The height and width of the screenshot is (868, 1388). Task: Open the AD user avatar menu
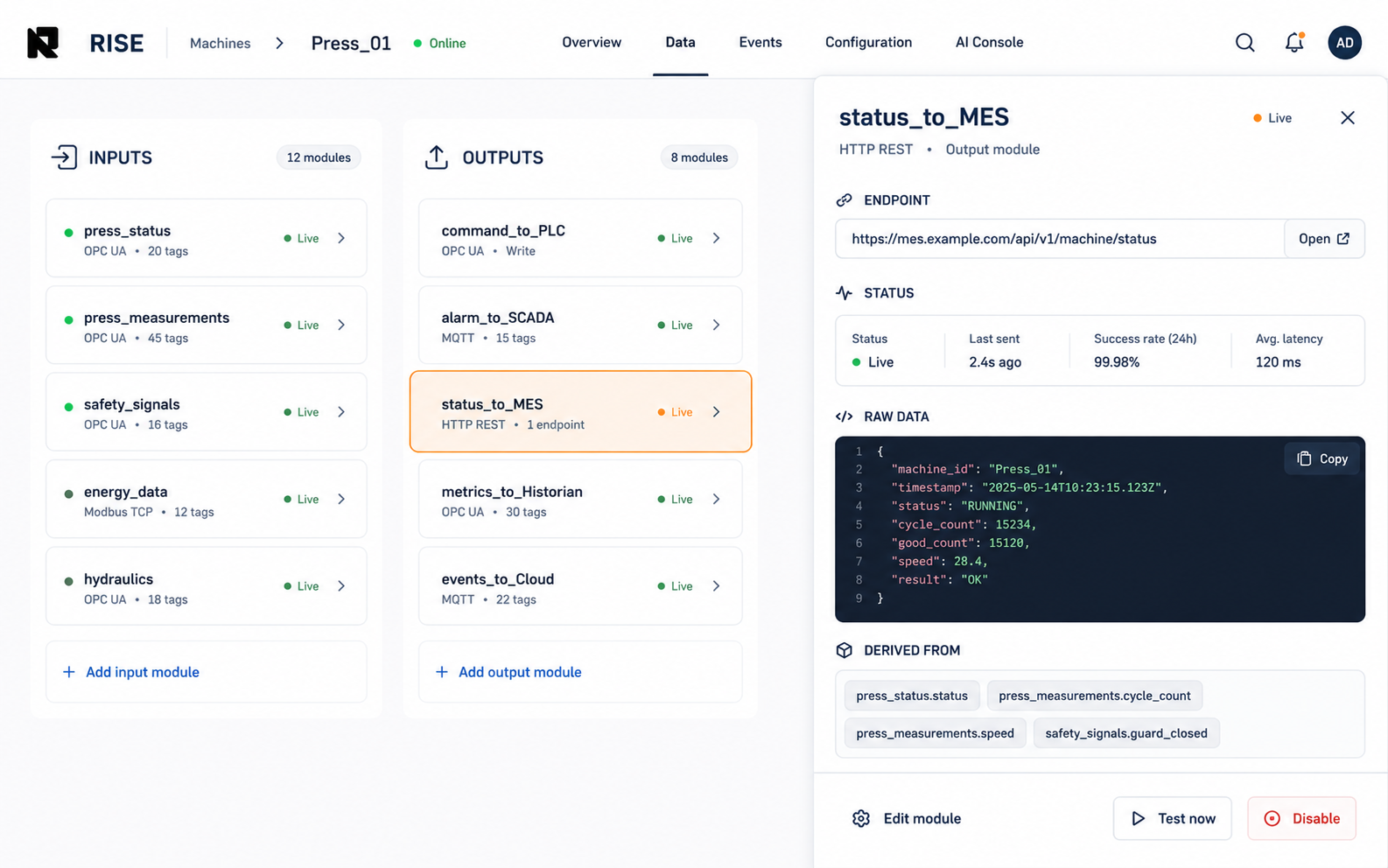tap(1344, 43)
